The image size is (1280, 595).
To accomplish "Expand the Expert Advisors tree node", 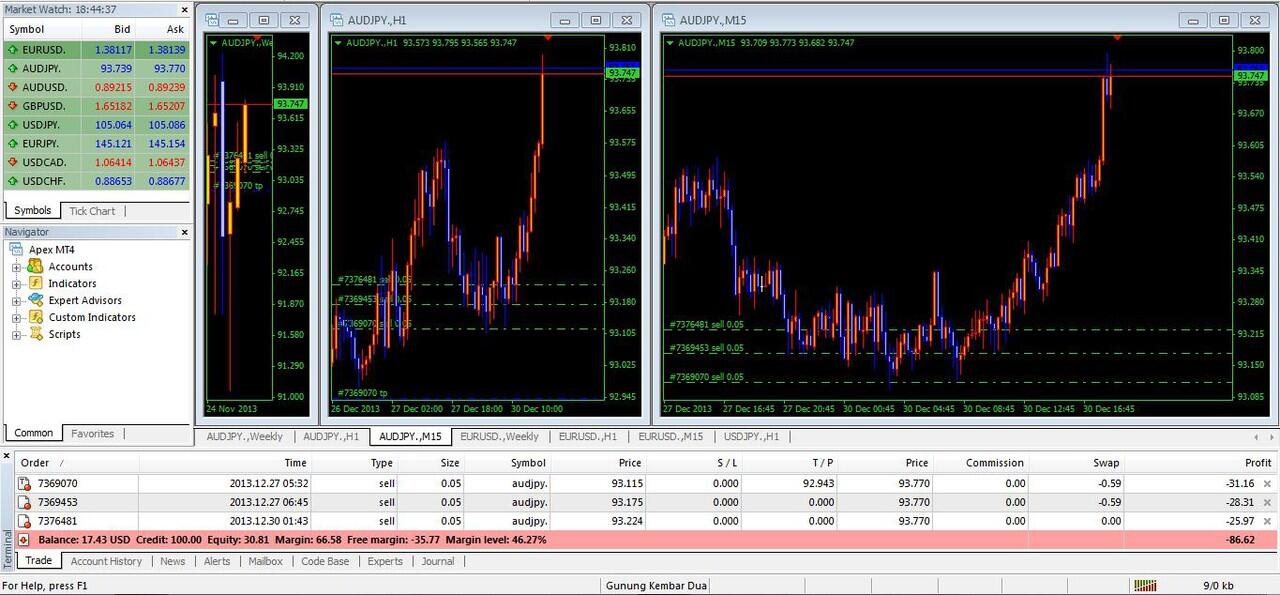I will [x=16, y=301].
